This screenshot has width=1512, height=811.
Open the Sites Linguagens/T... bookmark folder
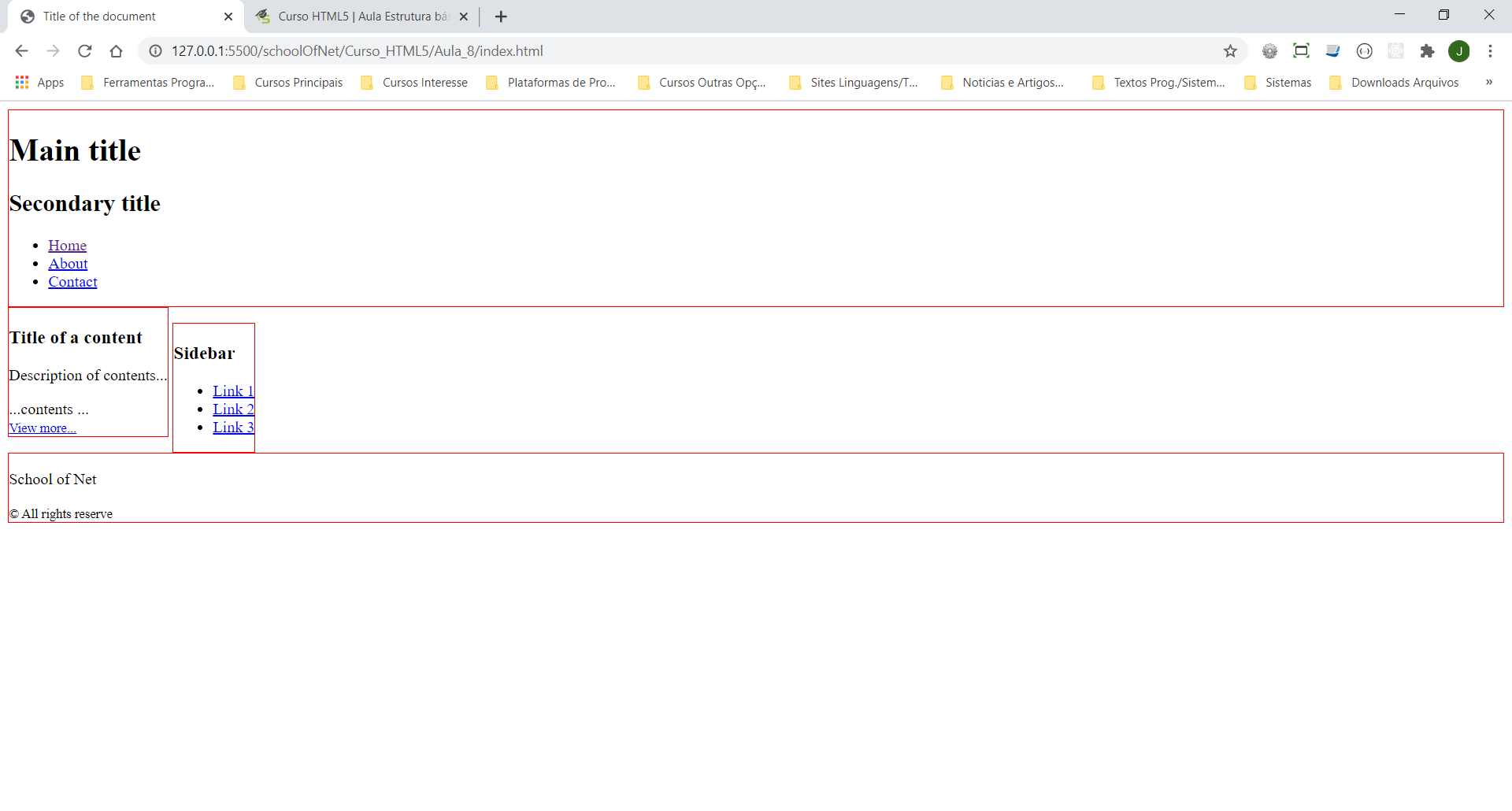point(854,83)
